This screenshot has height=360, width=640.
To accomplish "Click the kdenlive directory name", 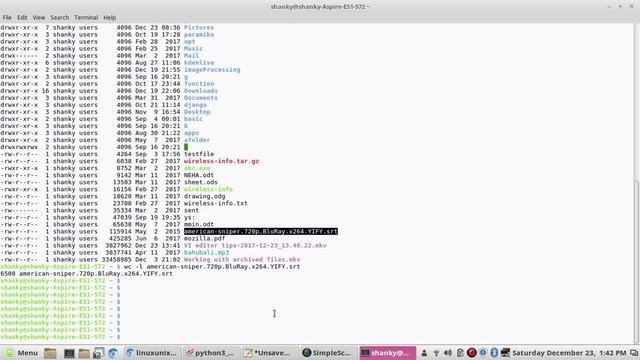I will point(199,63).
